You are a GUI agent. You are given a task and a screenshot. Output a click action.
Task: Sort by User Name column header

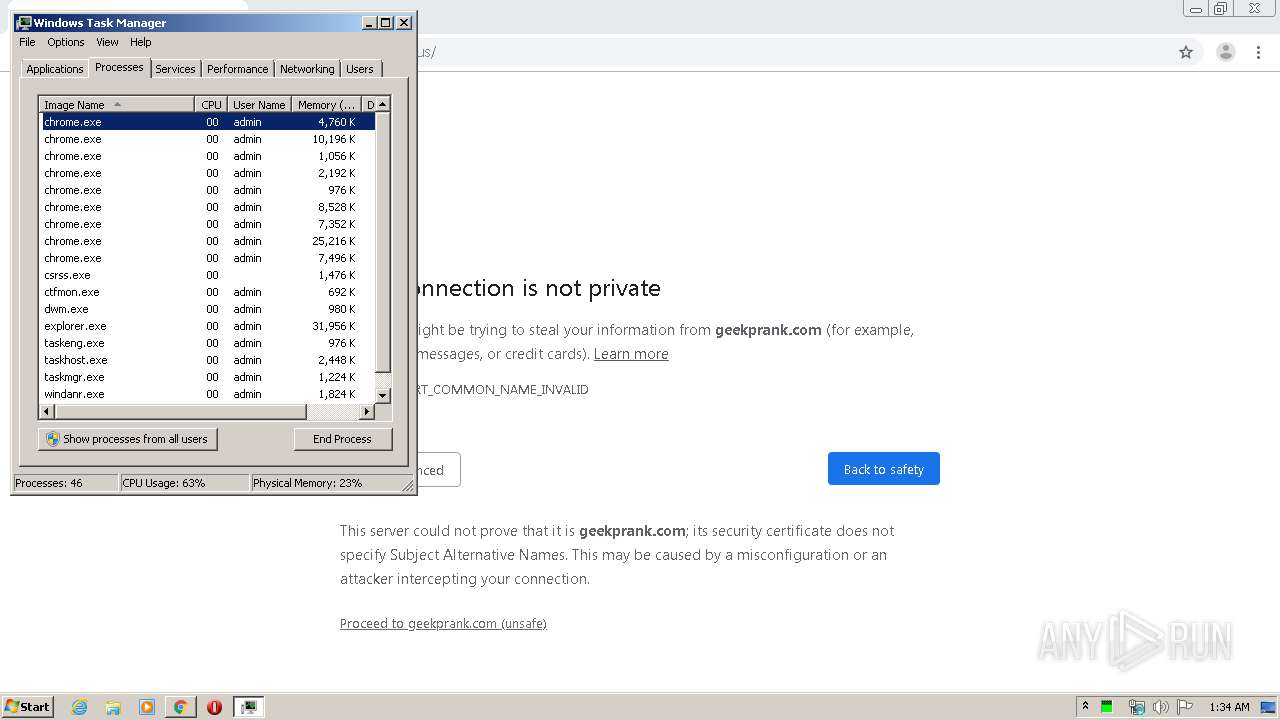(x=259, y=105)
